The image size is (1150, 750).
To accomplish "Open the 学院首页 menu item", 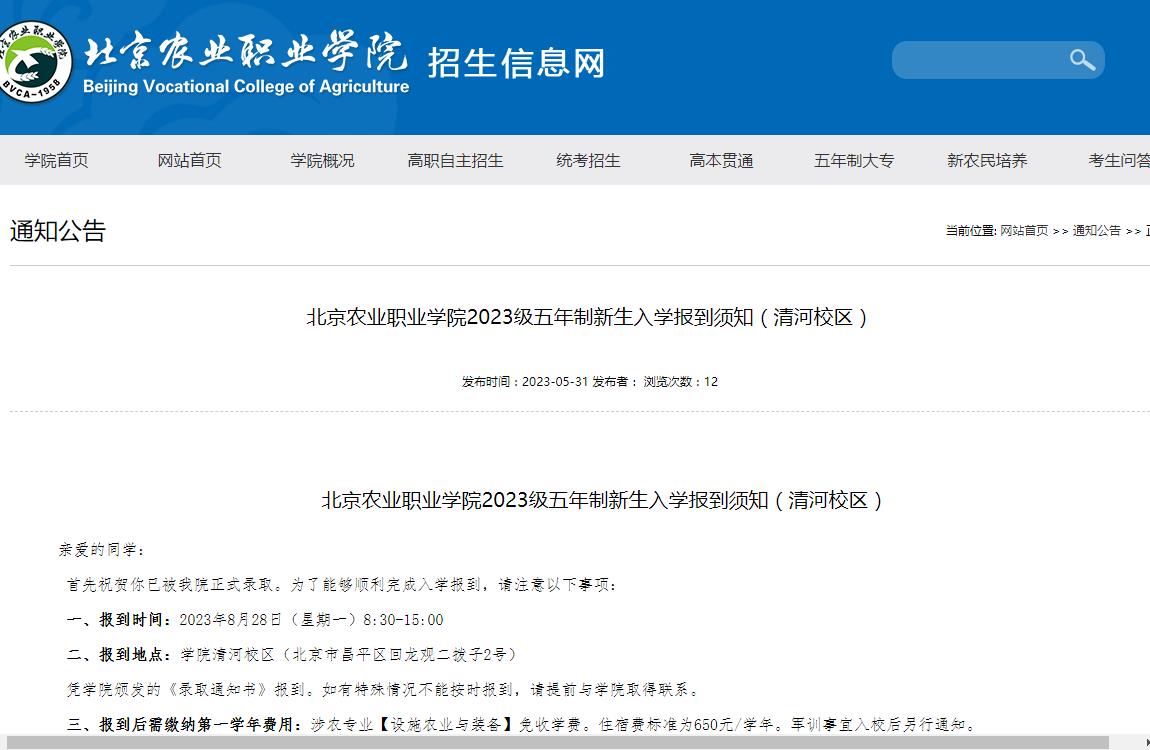I will pos(56,161).
